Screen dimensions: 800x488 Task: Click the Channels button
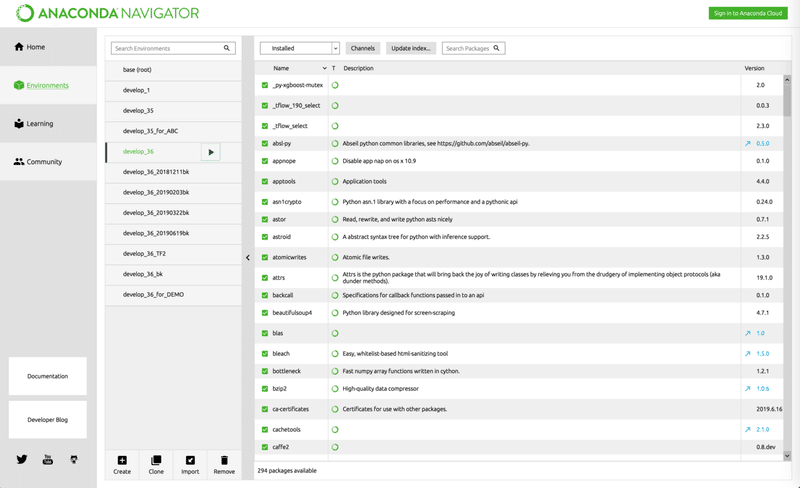pyautogui.click(x=363, y=48)
